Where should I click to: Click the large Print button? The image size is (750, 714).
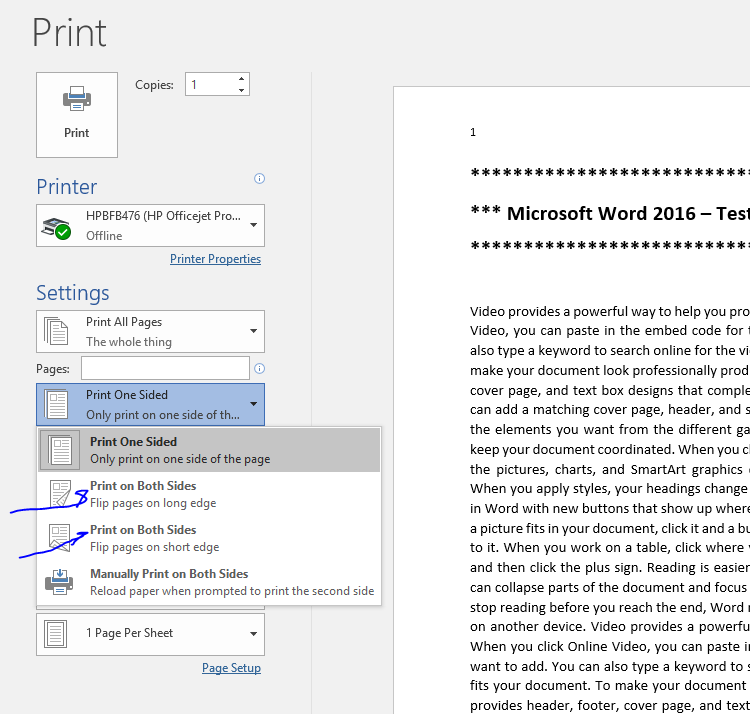point(77,115)
